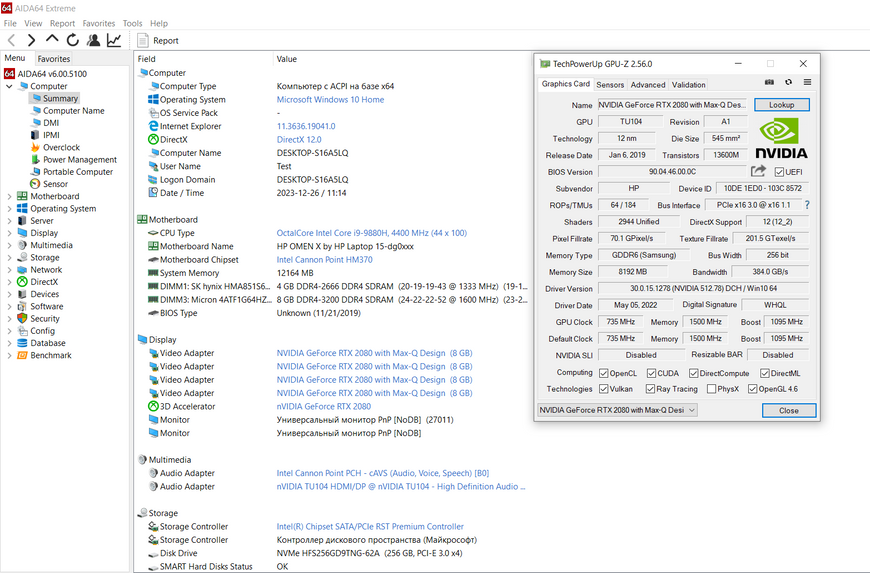The width and height of the screenshot is (870, 573).
Task: Expand the Display tree node
Action: point(9,233)
